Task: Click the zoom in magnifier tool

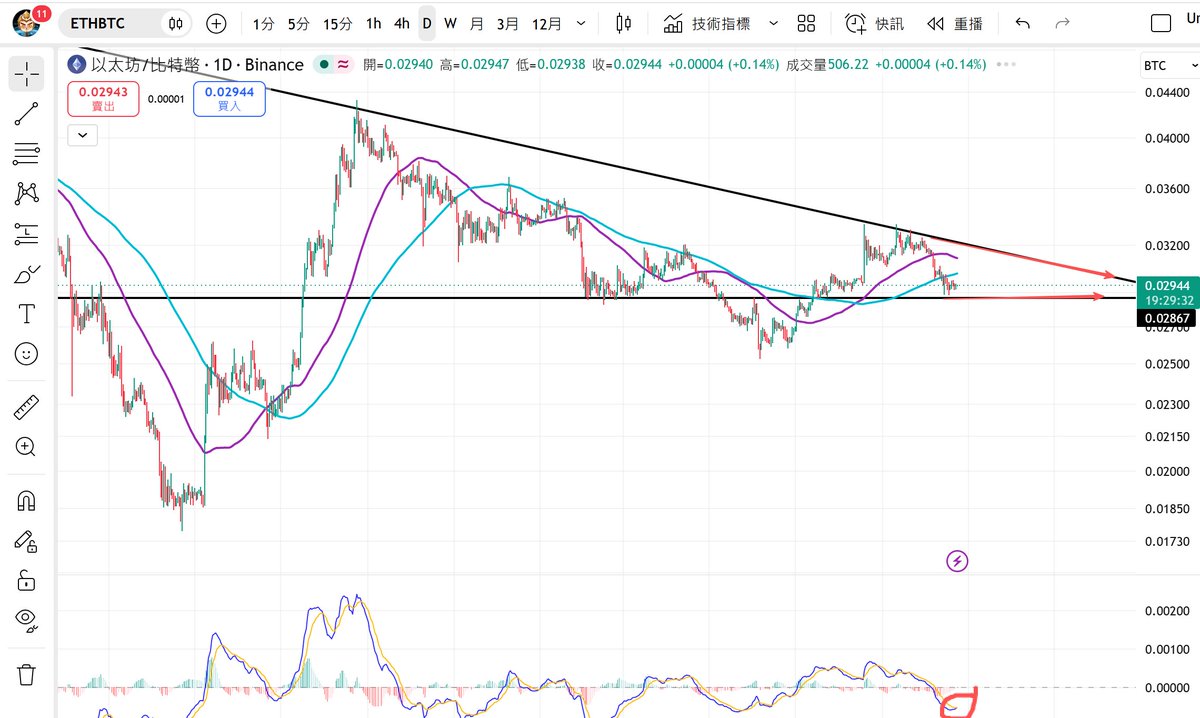Action: pyautogui.click(x=27, y=446)
